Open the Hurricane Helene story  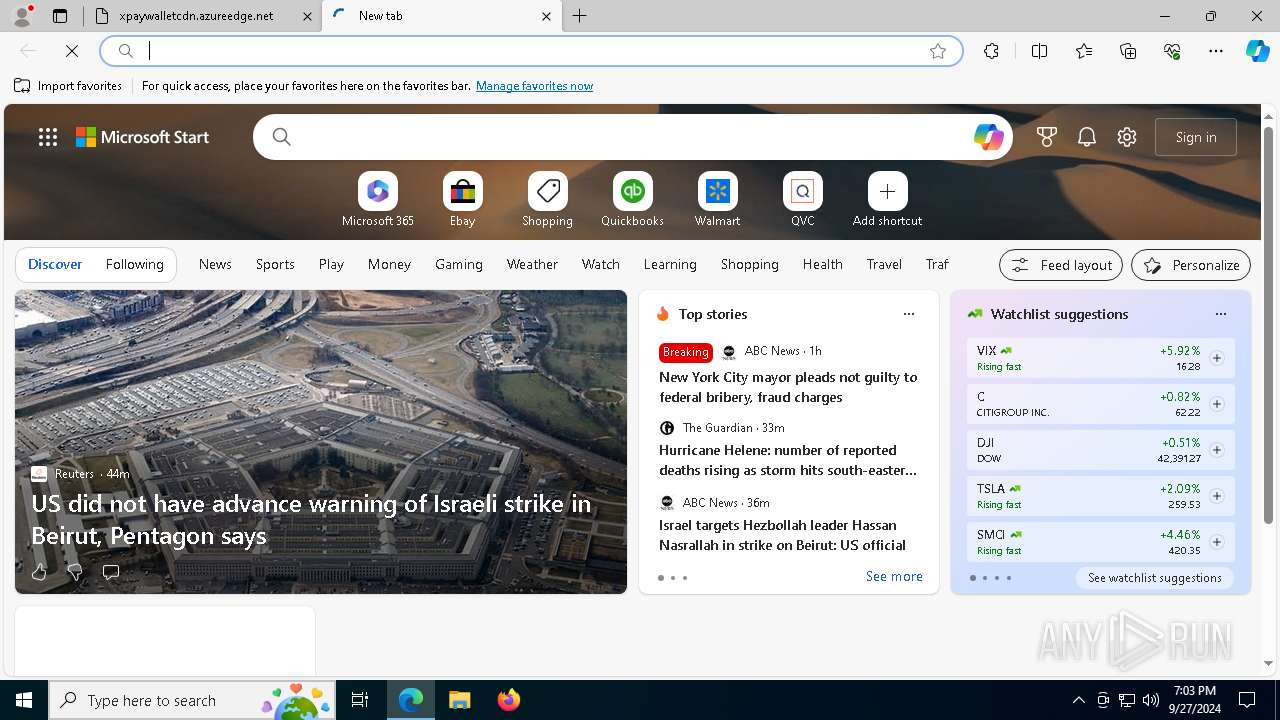coord(788,460)
